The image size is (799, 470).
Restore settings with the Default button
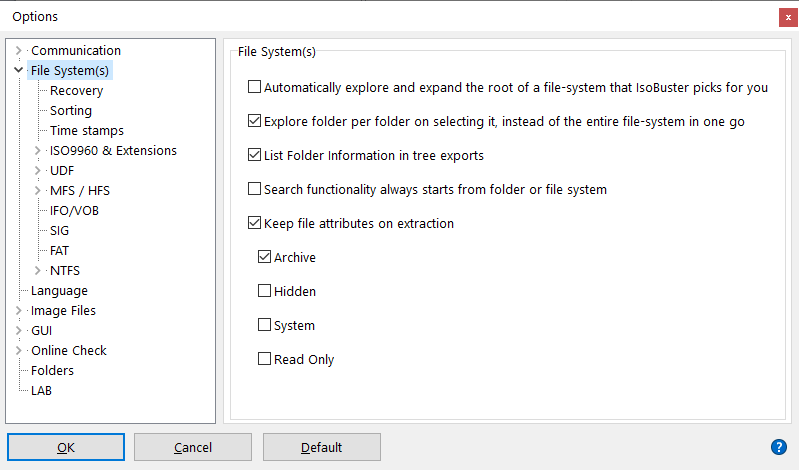point(322,447)
